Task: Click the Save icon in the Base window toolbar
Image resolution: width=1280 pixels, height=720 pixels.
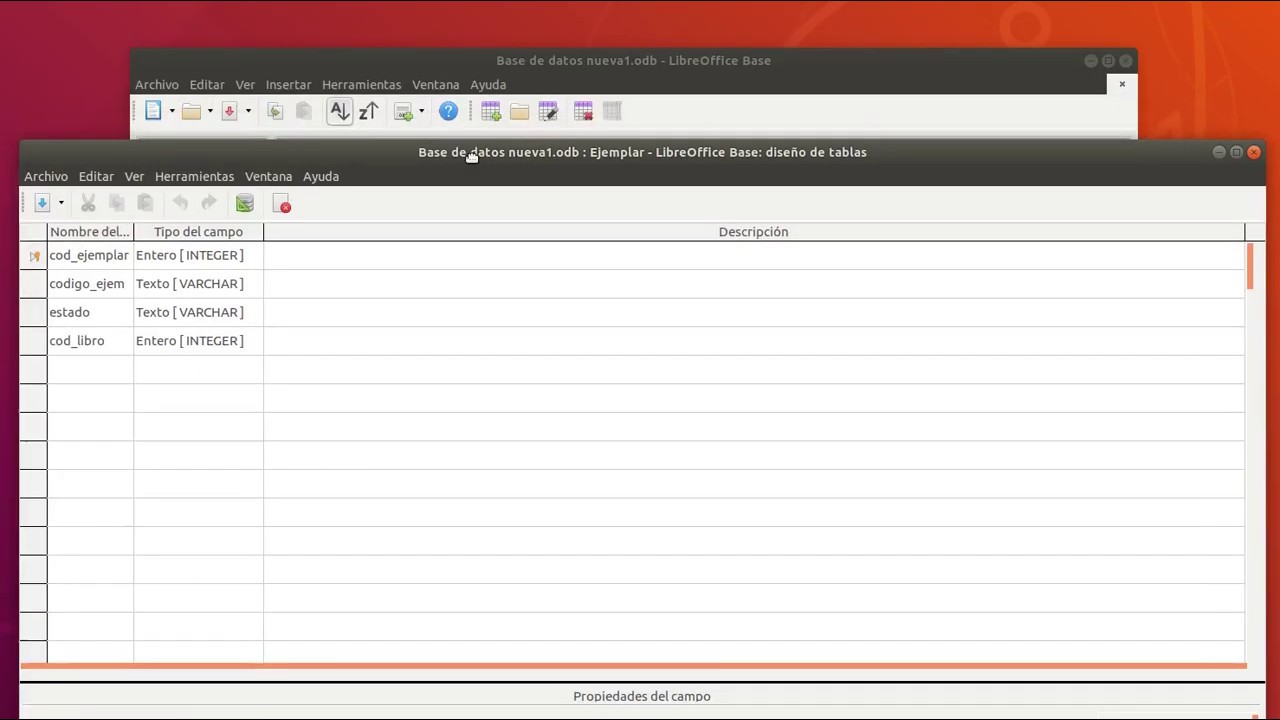Action: click(x=229, y=111)
